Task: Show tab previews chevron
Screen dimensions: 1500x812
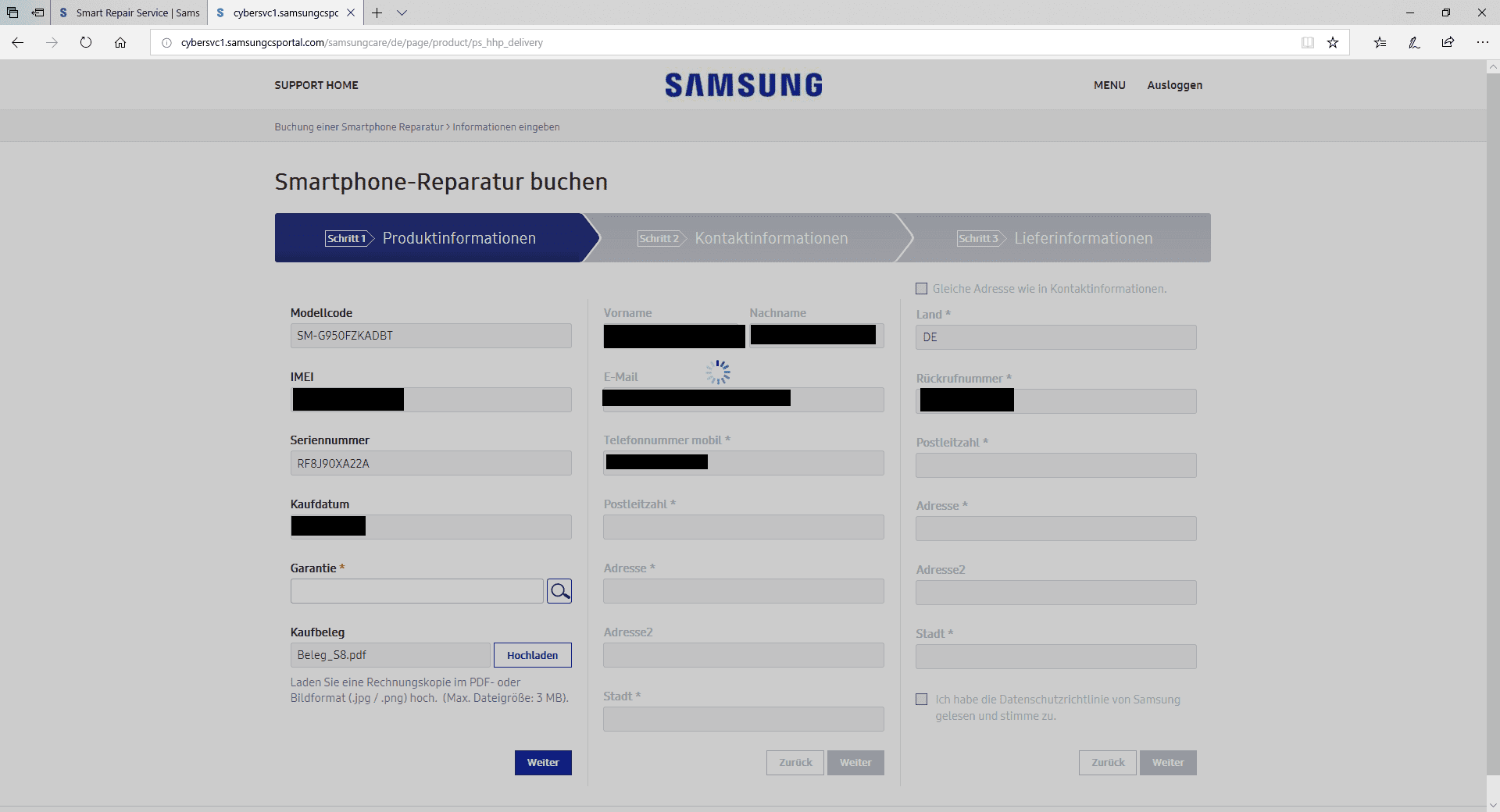Action: point(402,12)
